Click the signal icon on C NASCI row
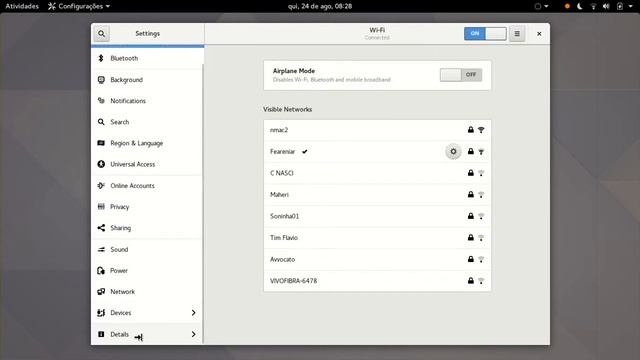The width and height of the screenshot is (640, 360). (481, 173)
